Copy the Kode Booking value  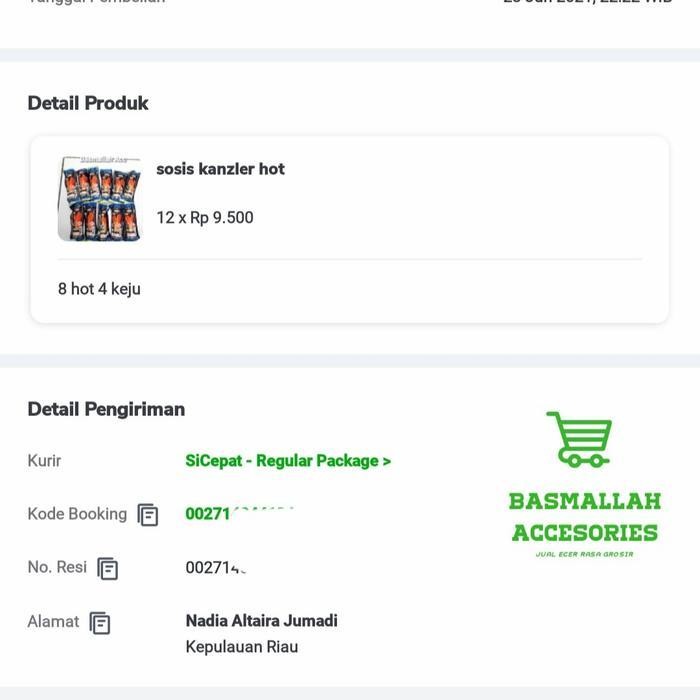[148, 515]
